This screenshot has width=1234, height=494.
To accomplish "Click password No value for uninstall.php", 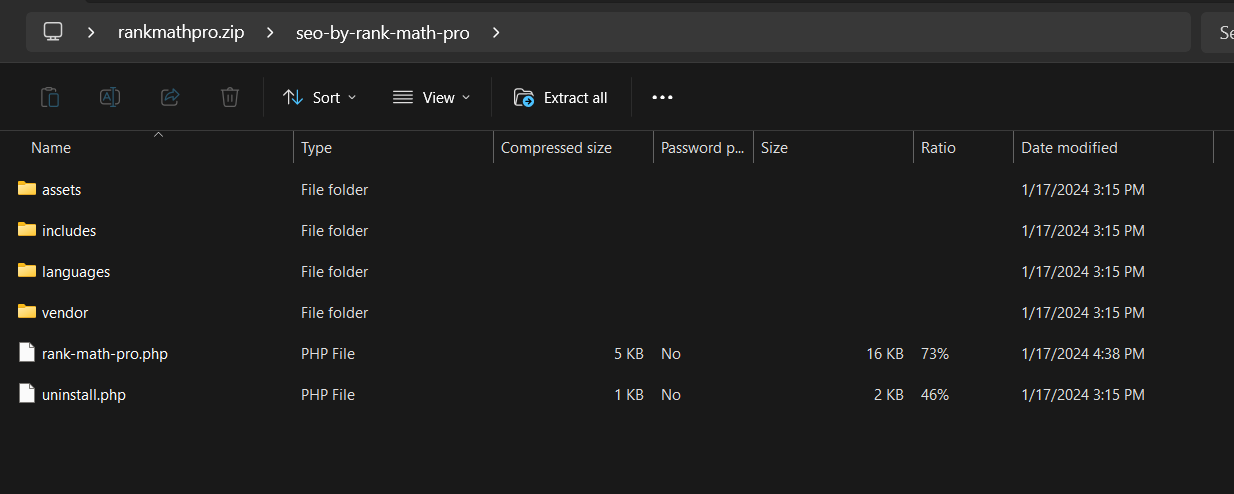I will [671, 394].
